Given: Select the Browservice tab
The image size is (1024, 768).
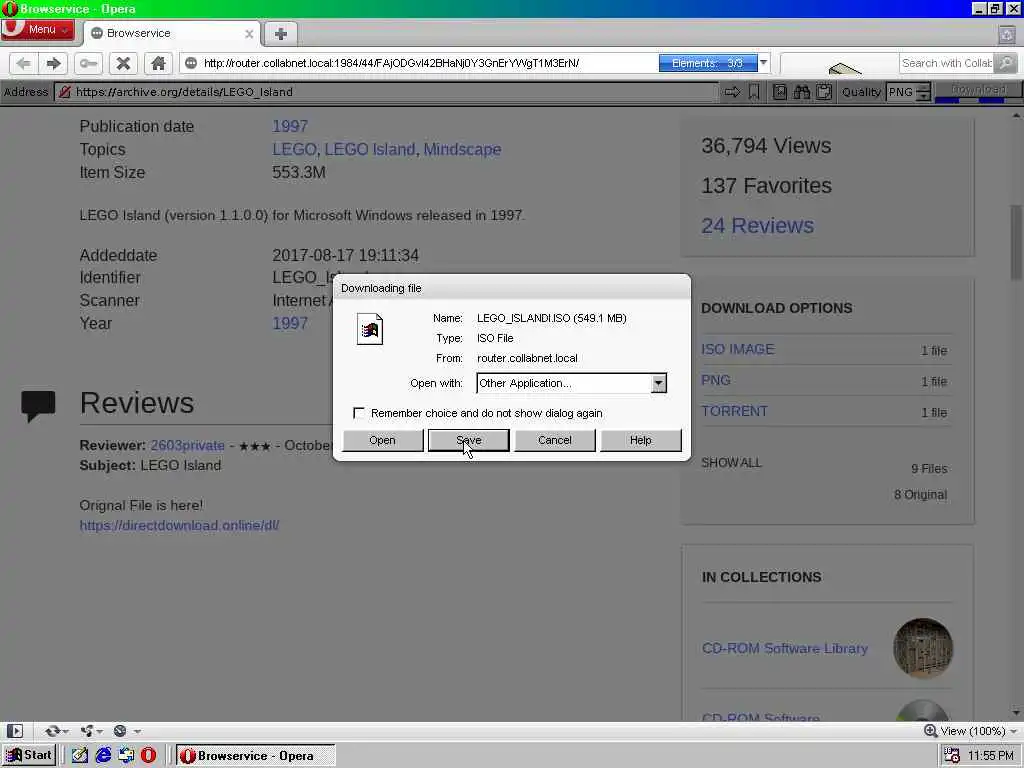Looking at the screenshot, I should (172, 34).
